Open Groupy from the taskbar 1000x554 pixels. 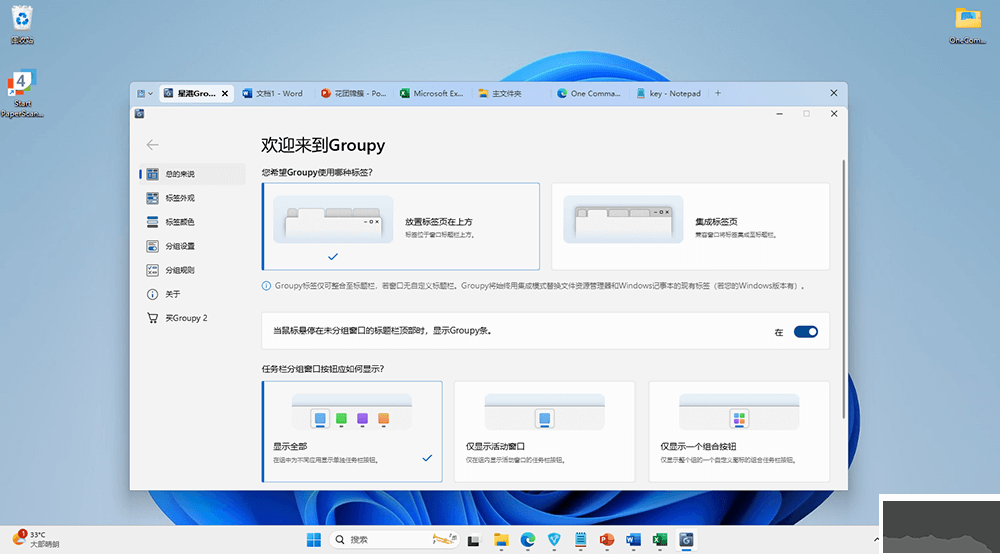click(686, 541)
